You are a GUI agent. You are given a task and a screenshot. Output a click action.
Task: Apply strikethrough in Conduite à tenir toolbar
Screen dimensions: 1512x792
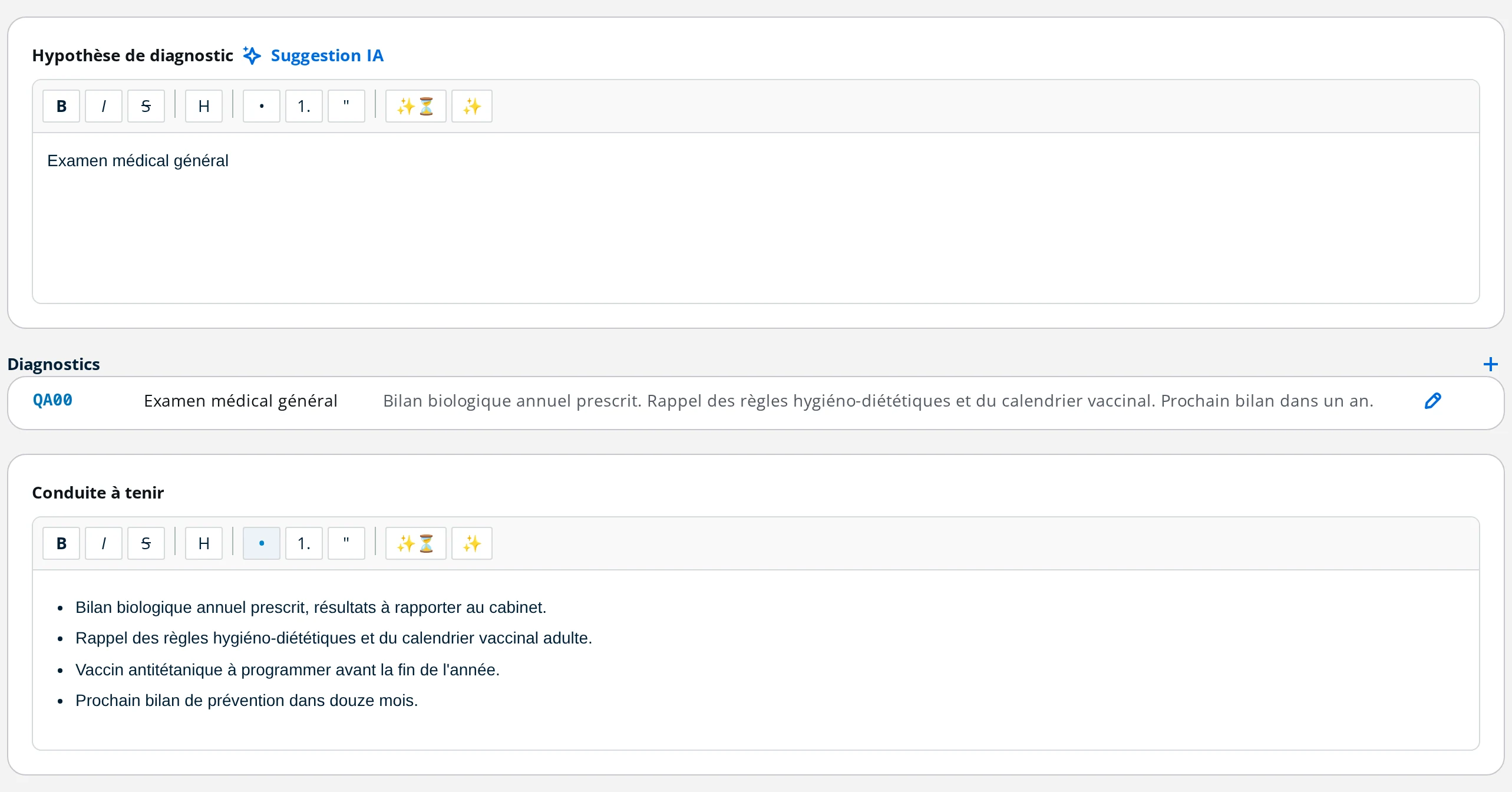[x=146, y=543]
